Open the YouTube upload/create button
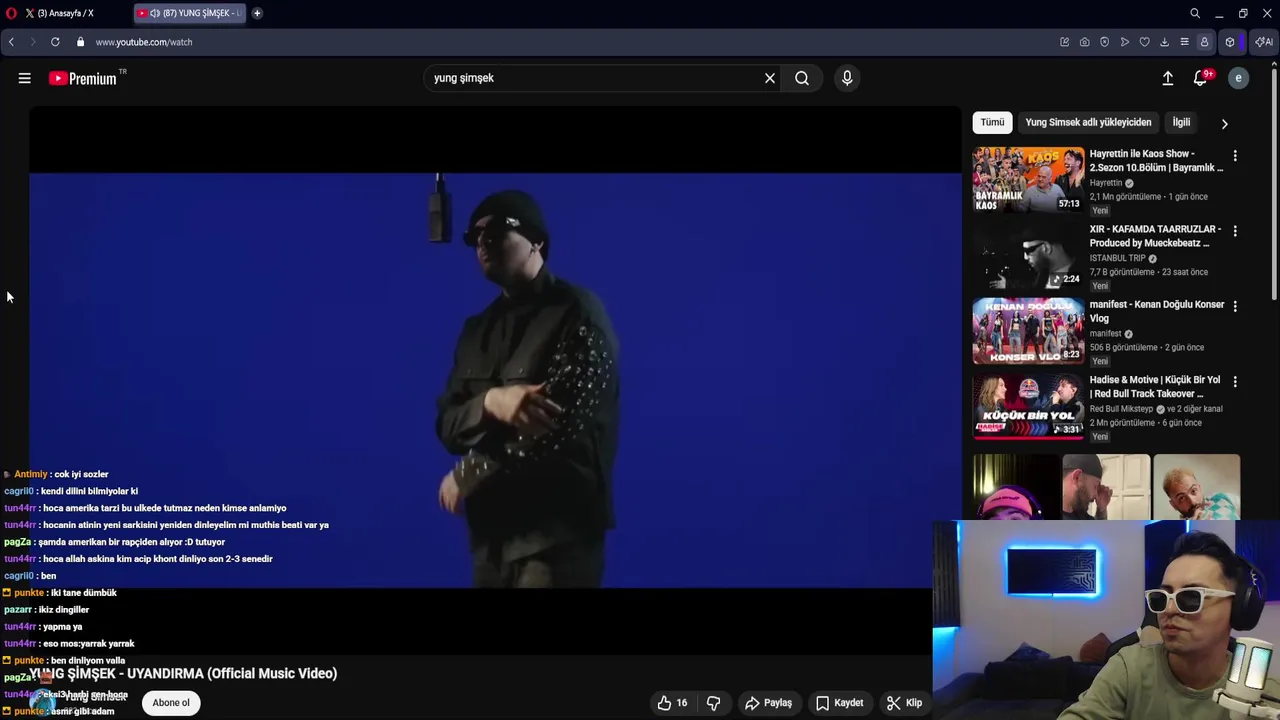 point(1167,78)
